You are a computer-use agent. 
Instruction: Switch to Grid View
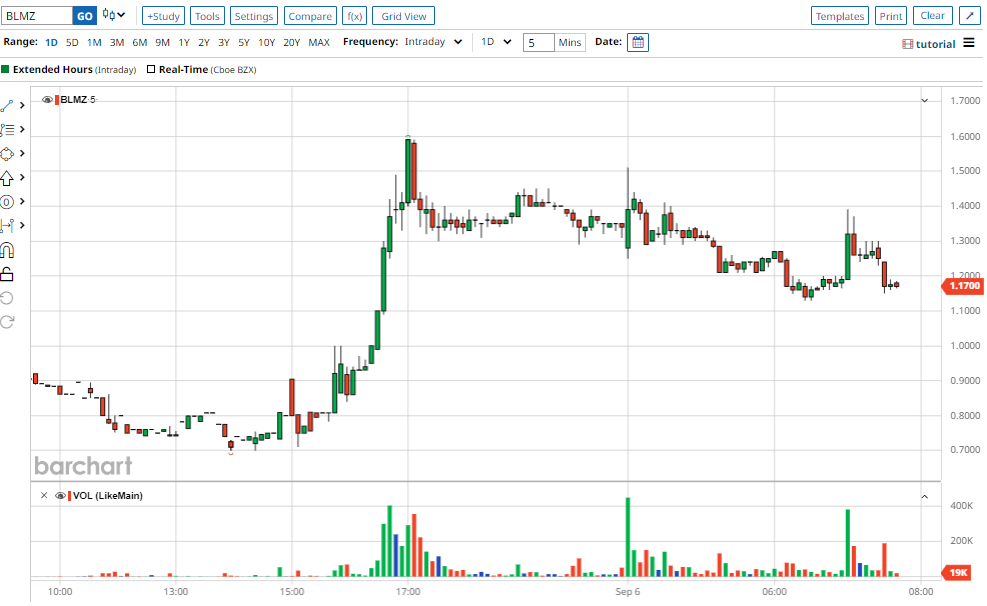pyautogui.click(x=403, y=16)
